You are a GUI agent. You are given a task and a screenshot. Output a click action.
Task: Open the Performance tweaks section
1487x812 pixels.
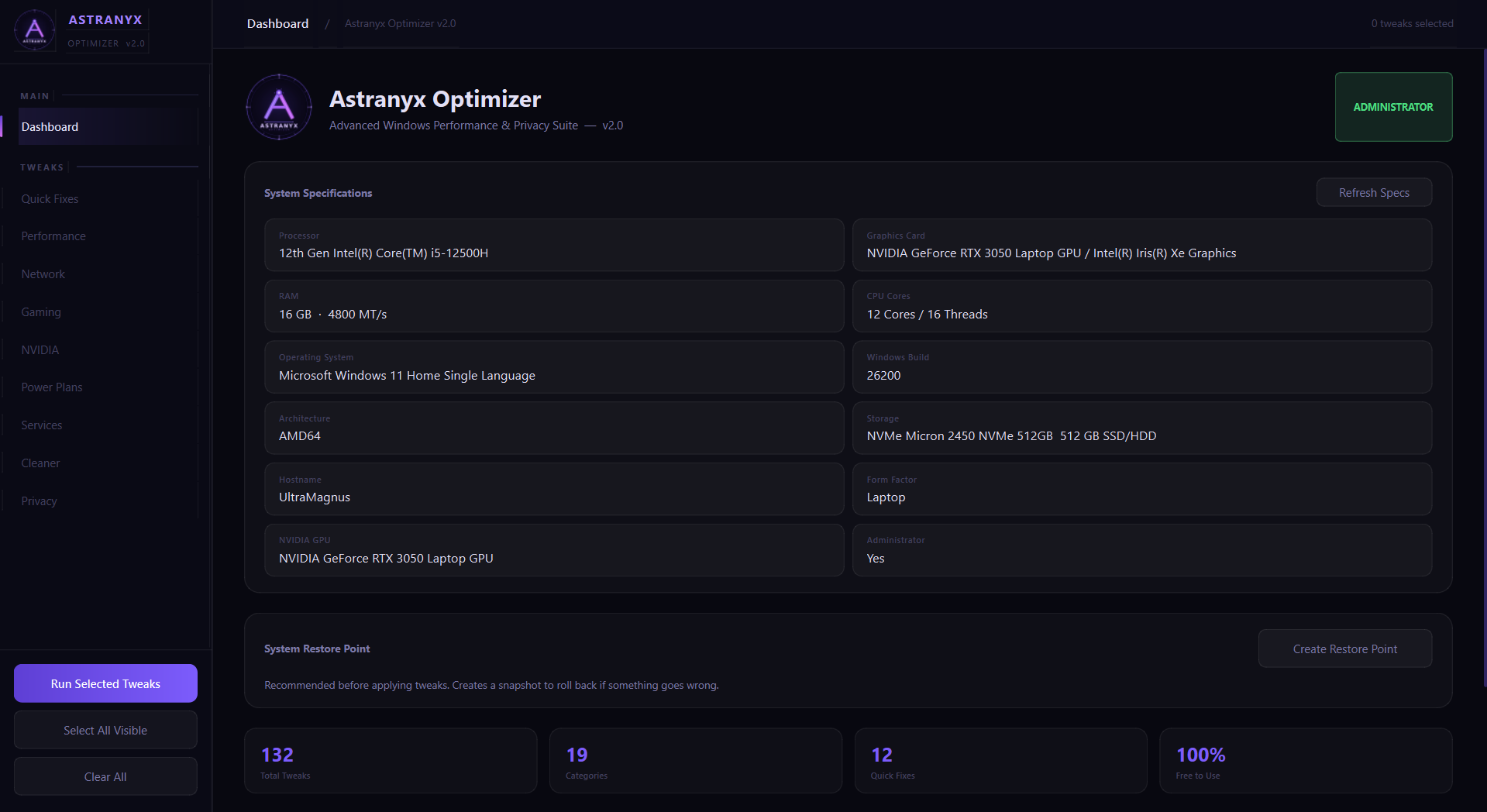point(53,236)
